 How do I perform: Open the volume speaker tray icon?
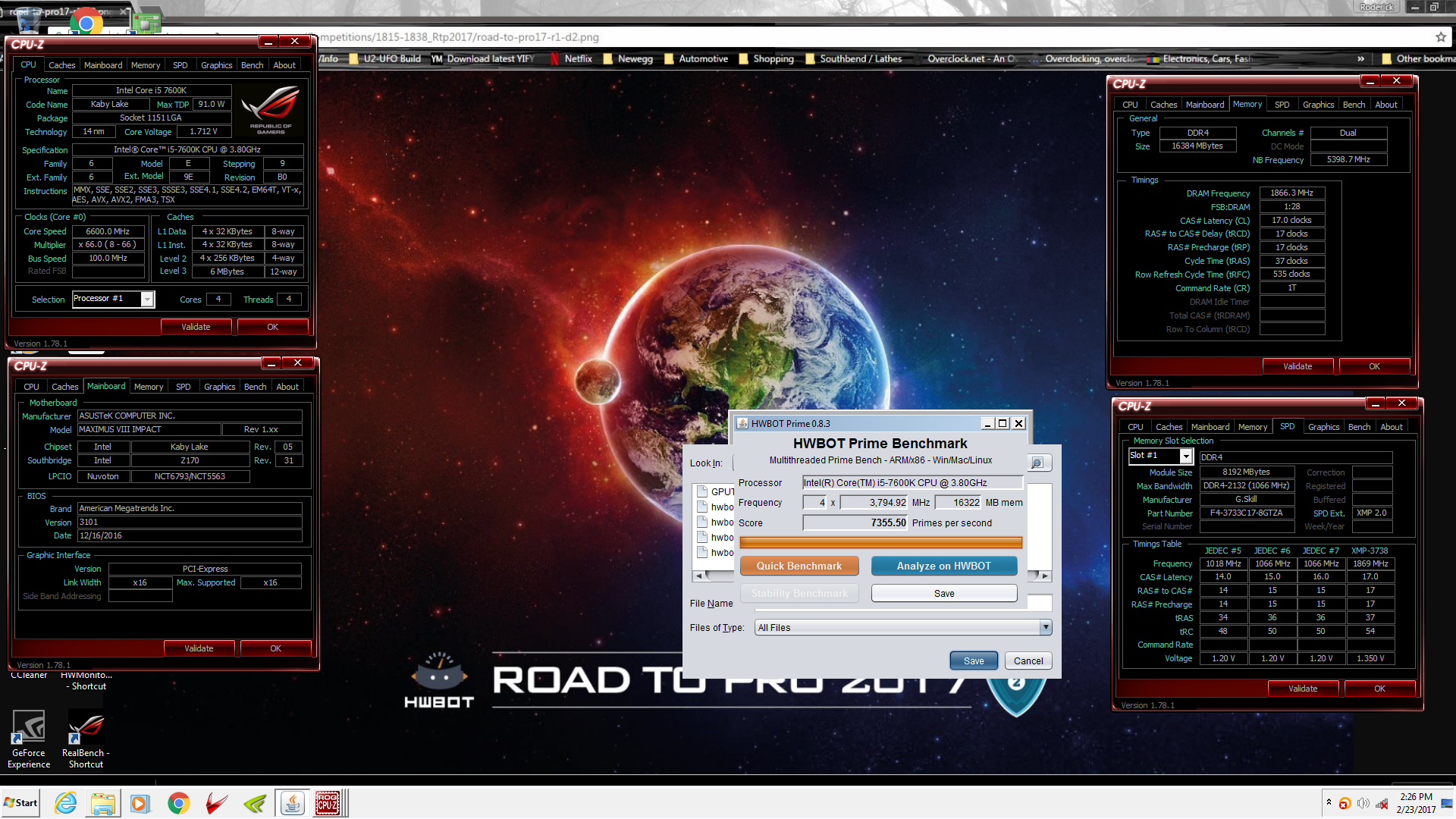(x=1363, y=803)
